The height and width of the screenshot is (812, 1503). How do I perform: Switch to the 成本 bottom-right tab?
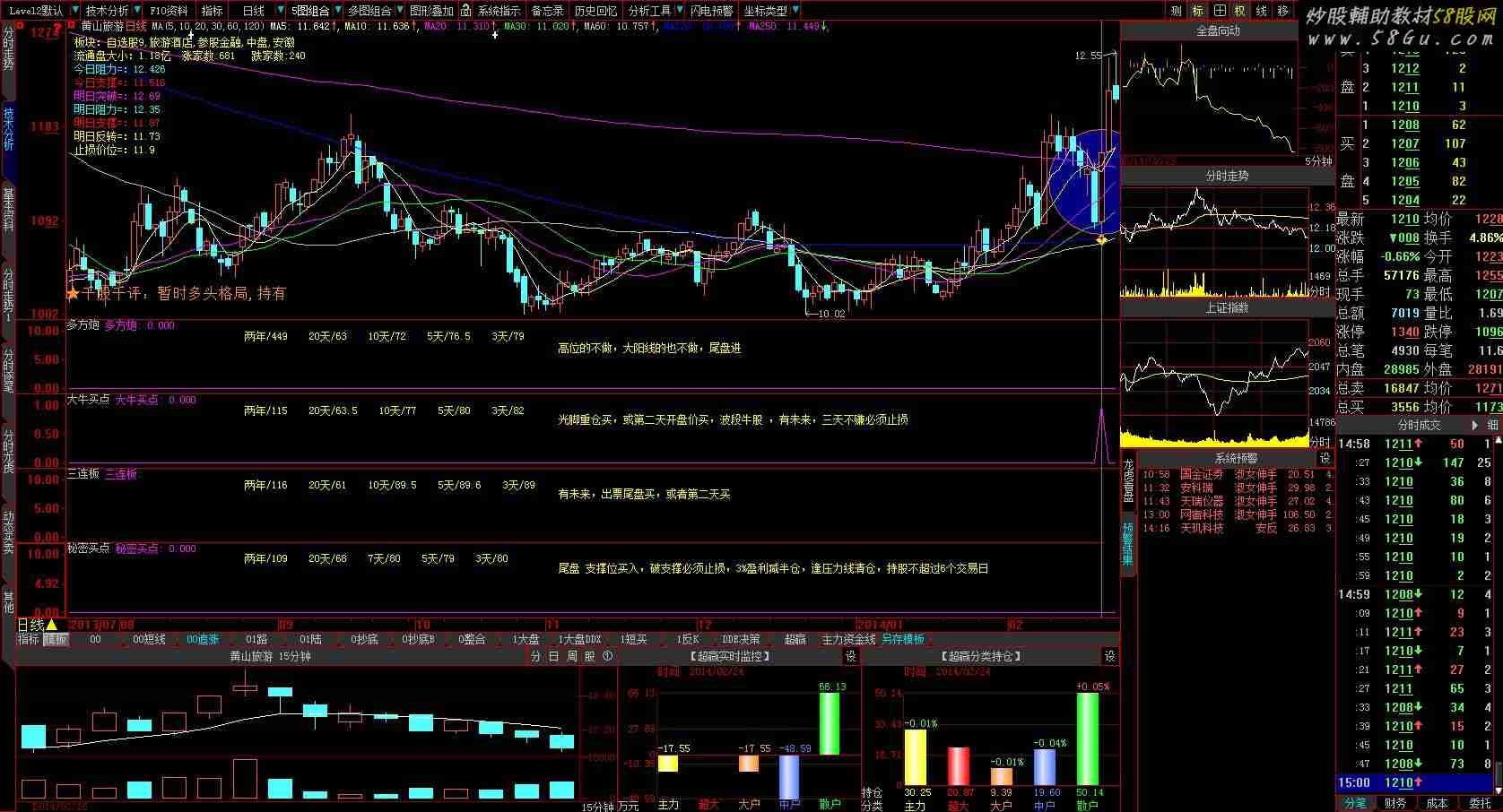1438,803
